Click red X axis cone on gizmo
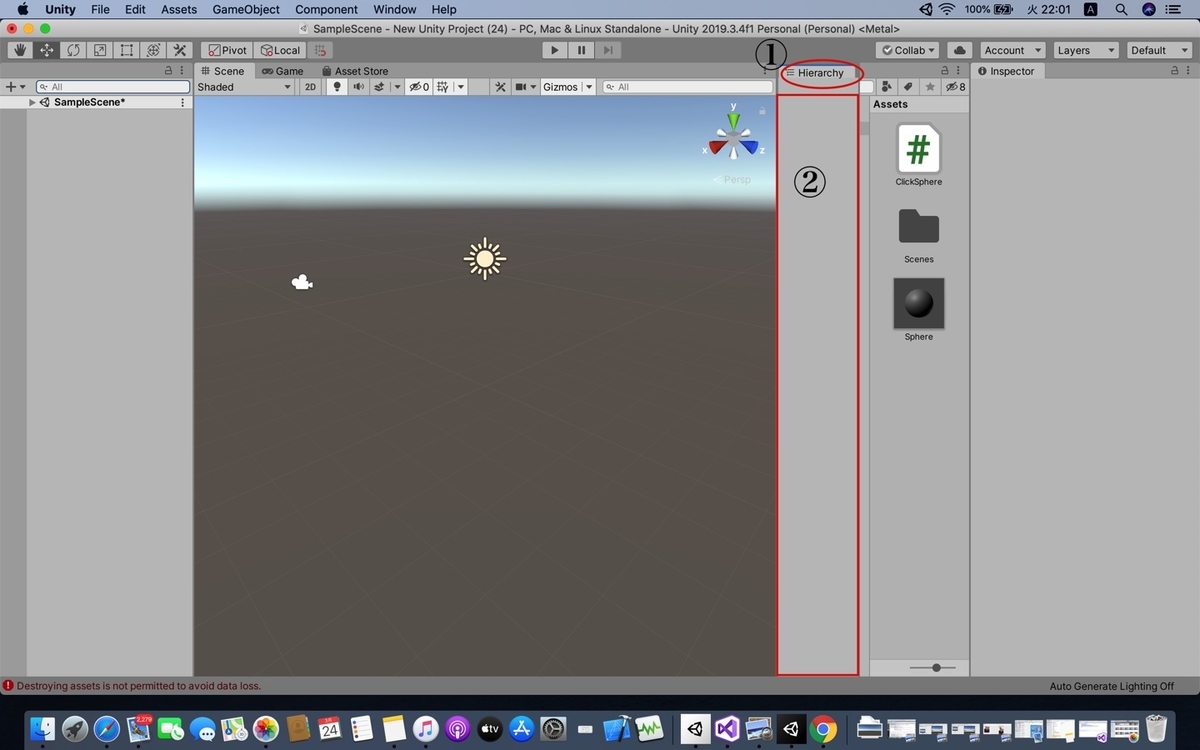1200x750 pixels. [x=716, y=147]
